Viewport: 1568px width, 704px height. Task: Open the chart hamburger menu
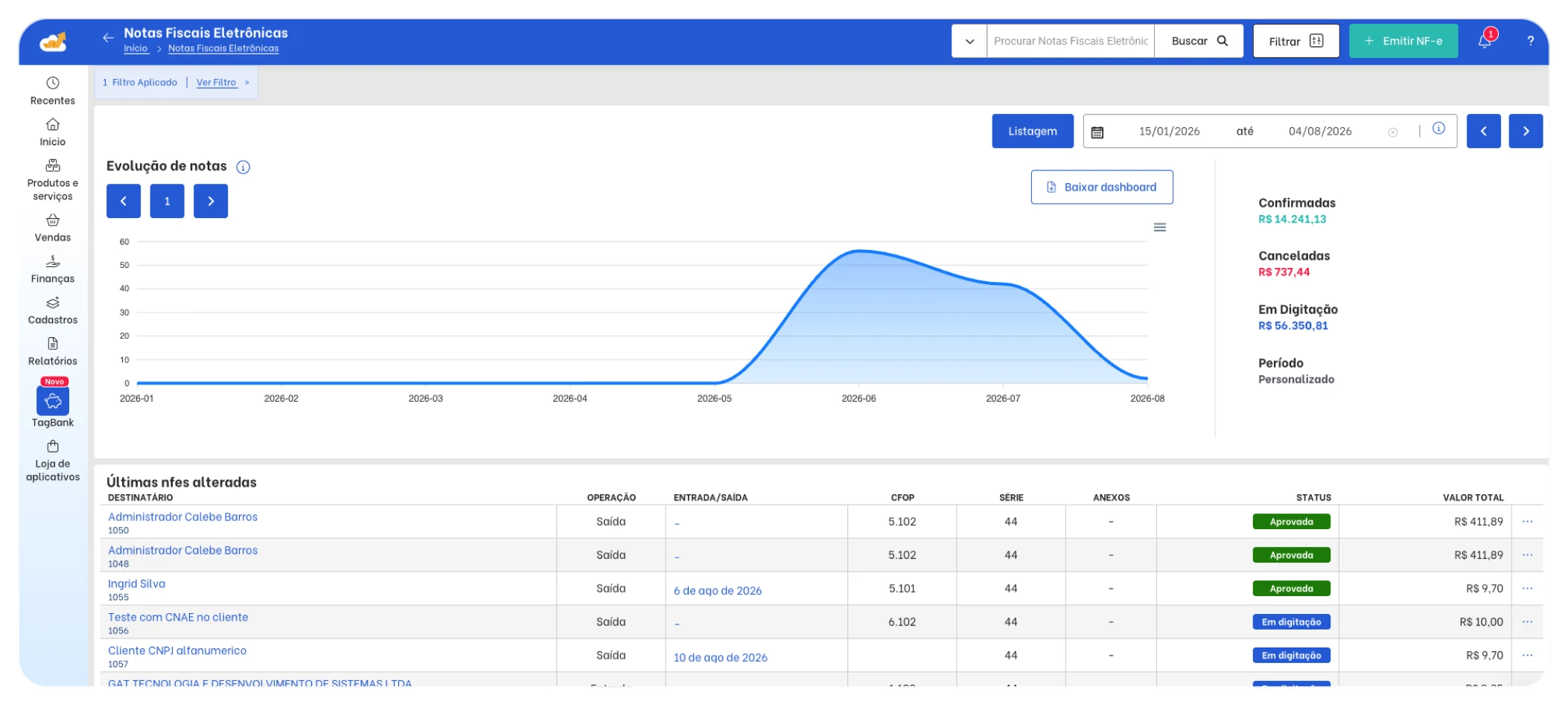tap(1159, 227)
